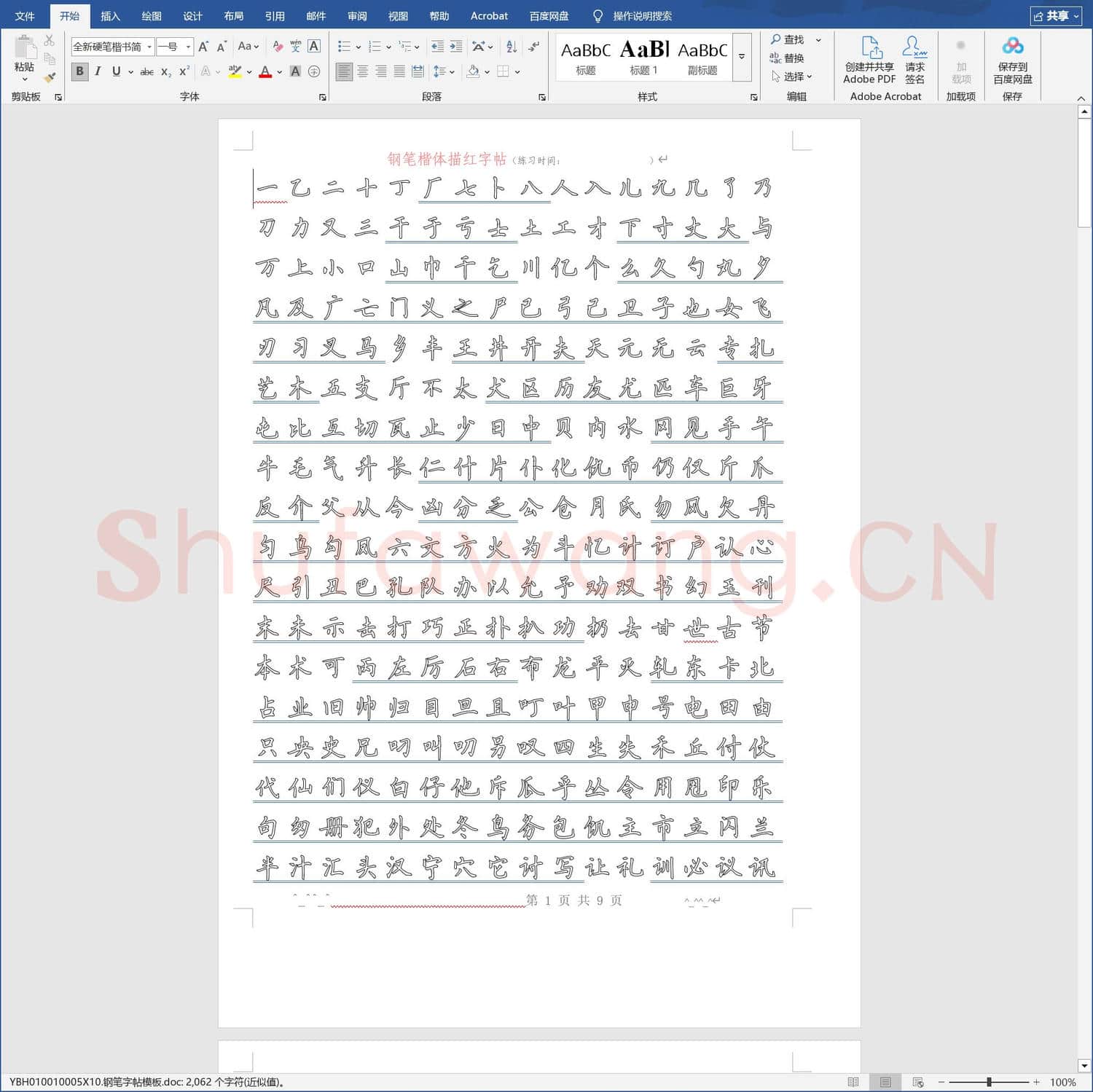Screen dimensions: 1093x1092
Task: Click the Justify alignment icon
Action: point(399,71)
